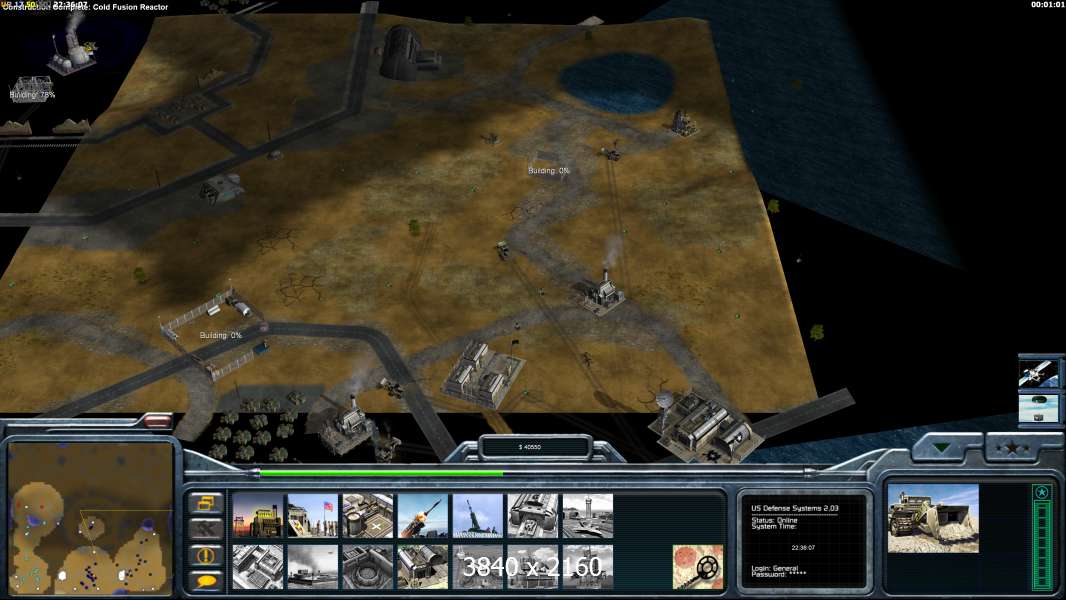
Task: Select the dozer on the dirt path
Action: coord(502,250)
